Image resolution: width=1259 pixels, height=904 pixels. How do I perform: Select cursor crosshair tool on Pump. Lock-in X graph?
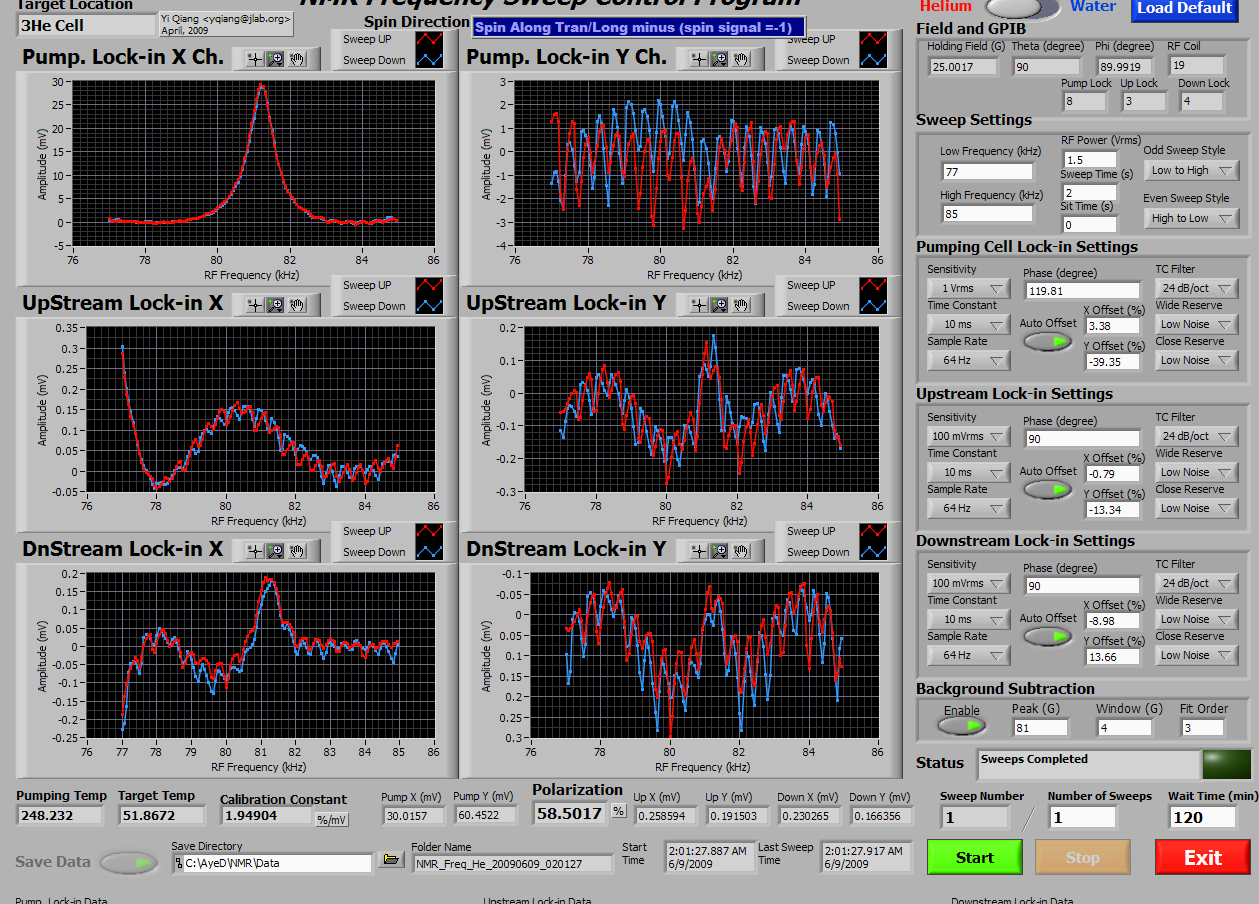(x=255, y=59)
